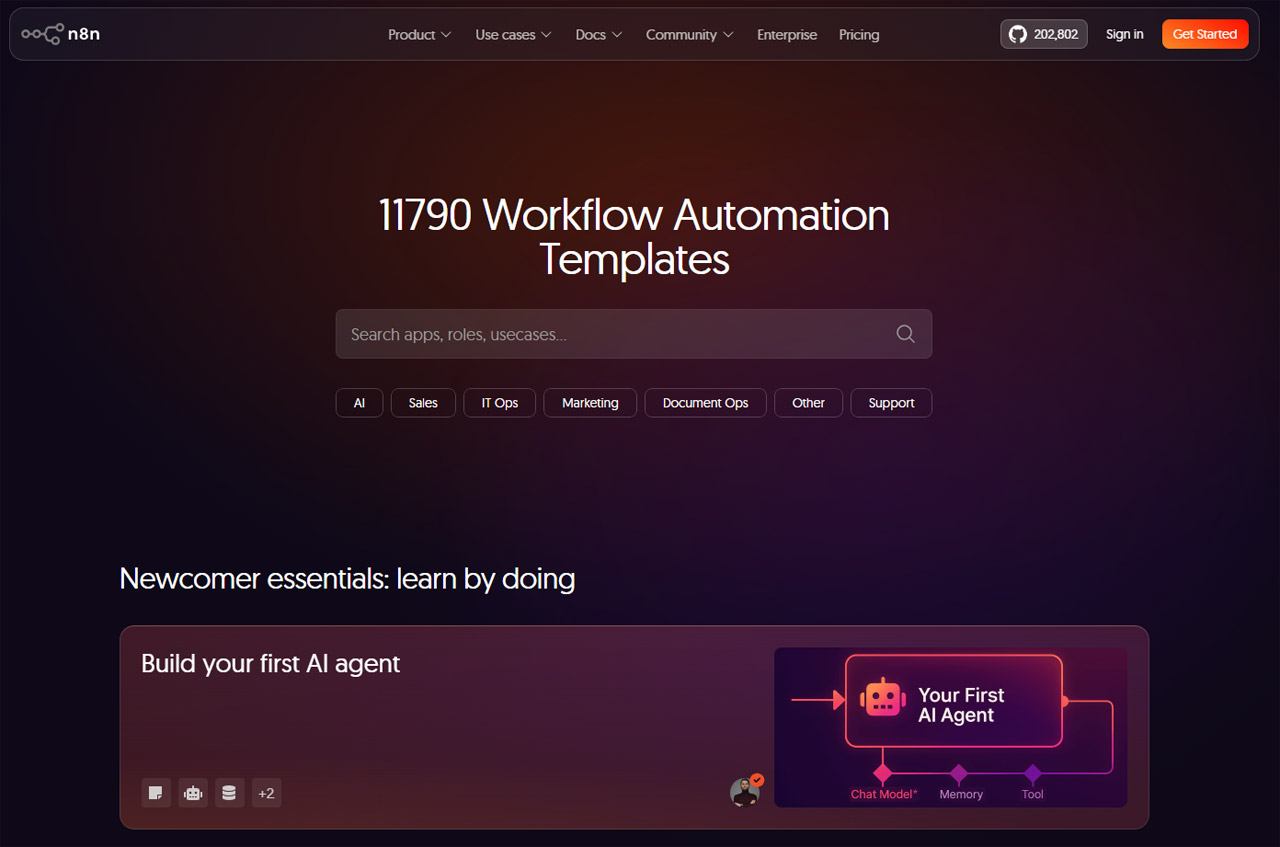Go to the Enterprise page

[x=787, y=35]
